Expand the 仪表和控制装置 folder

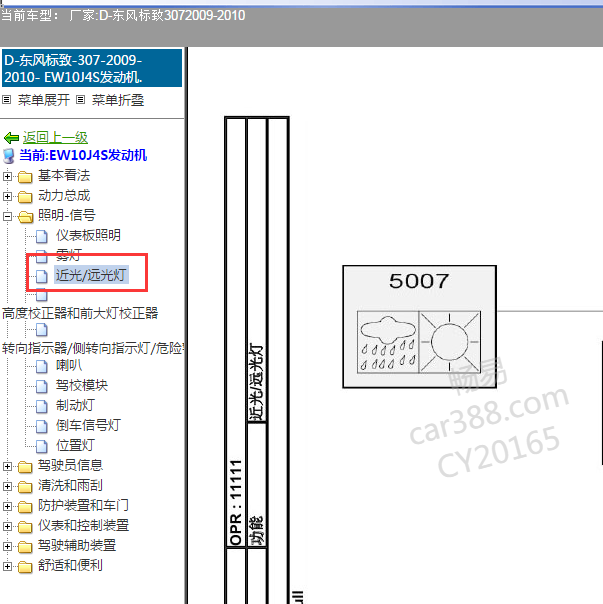coord(7,527)
